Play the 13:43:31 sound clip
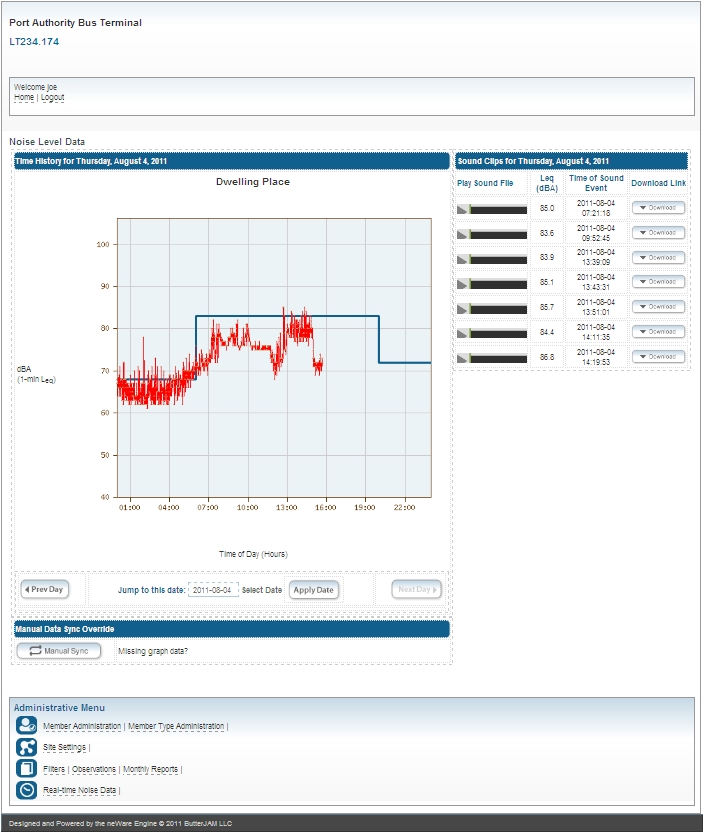Screen dimensions: 704x834 [x=462, y=284]
